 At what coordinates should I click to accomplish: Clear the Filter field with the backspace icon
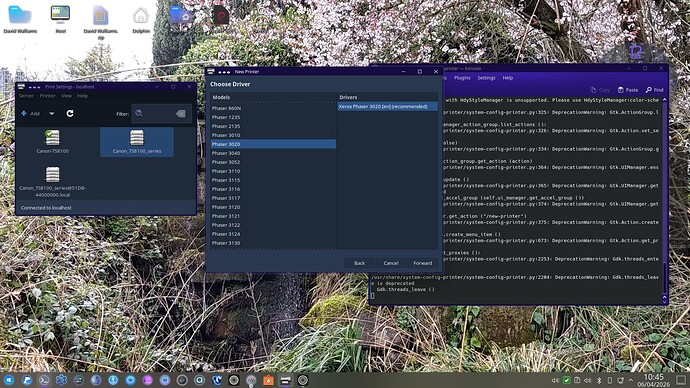(180, 113)
